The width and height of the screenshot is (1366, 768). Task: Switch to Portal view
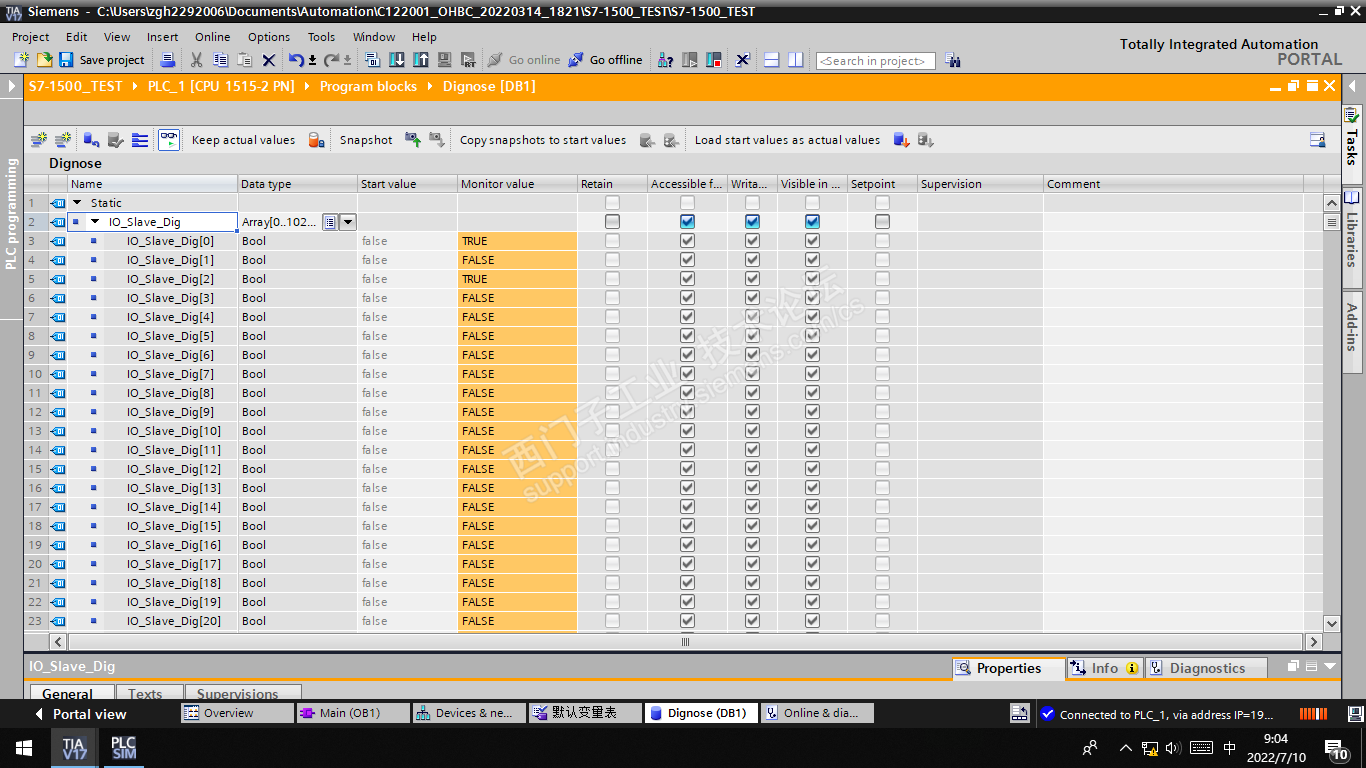coord(80,714)
